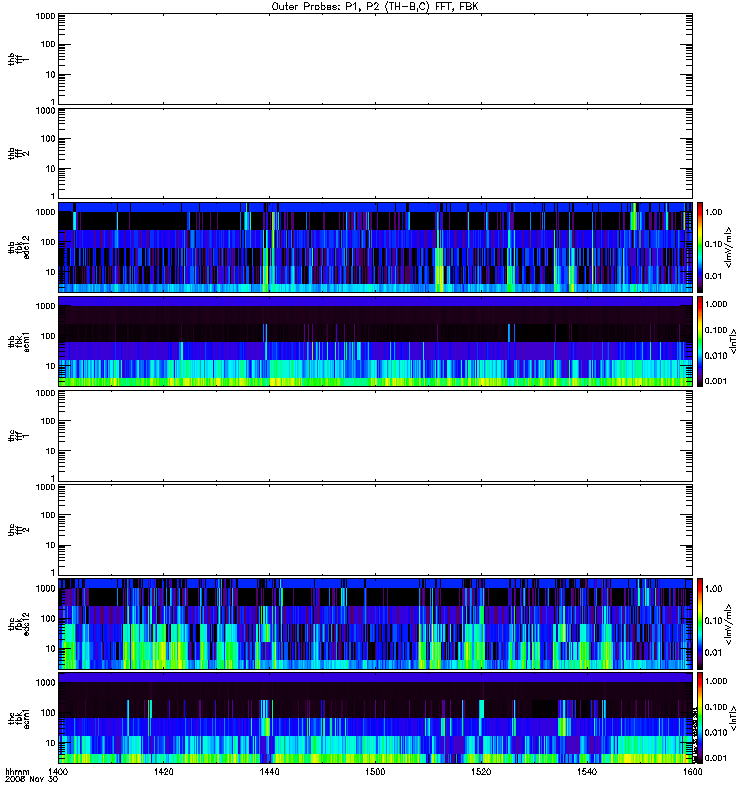Screen dimensions: 750x800
Task: Click the '1440' time axis label
Action: point(269,771)
